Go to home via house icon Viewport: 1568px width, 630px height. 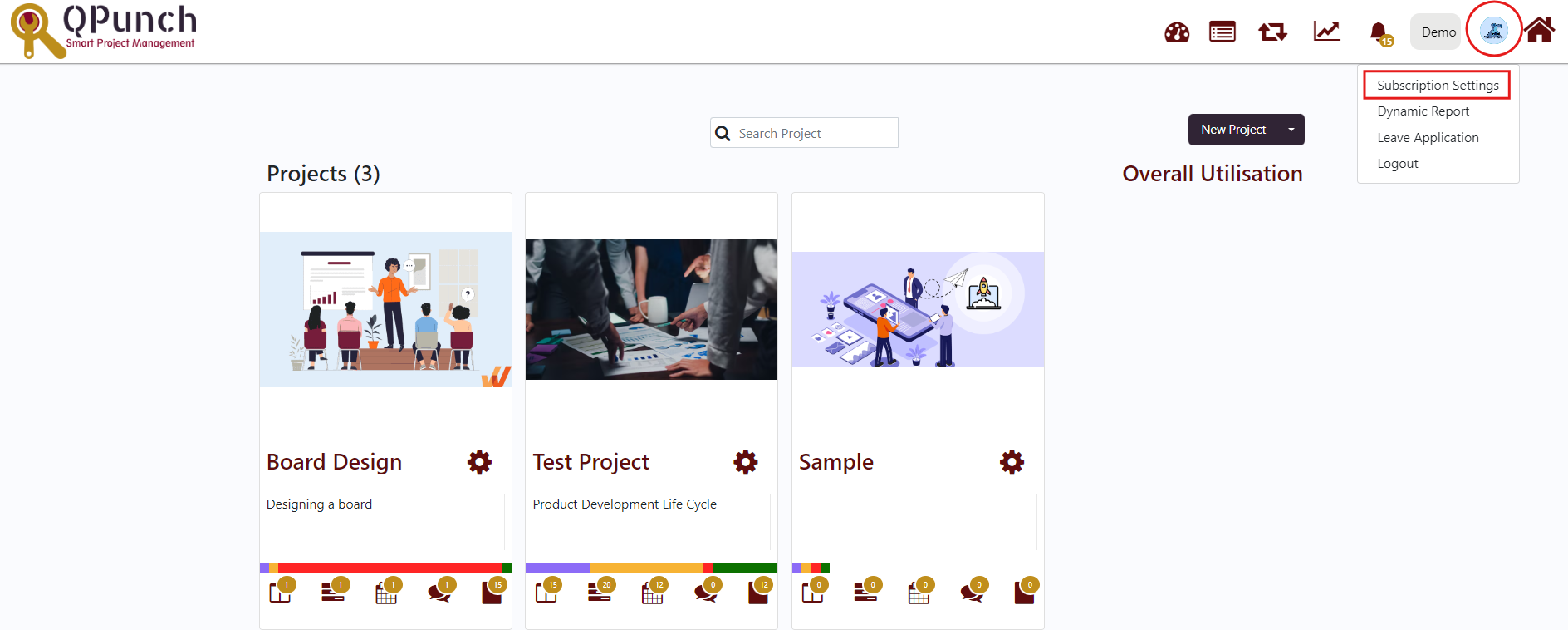(x=1539, y=30)
